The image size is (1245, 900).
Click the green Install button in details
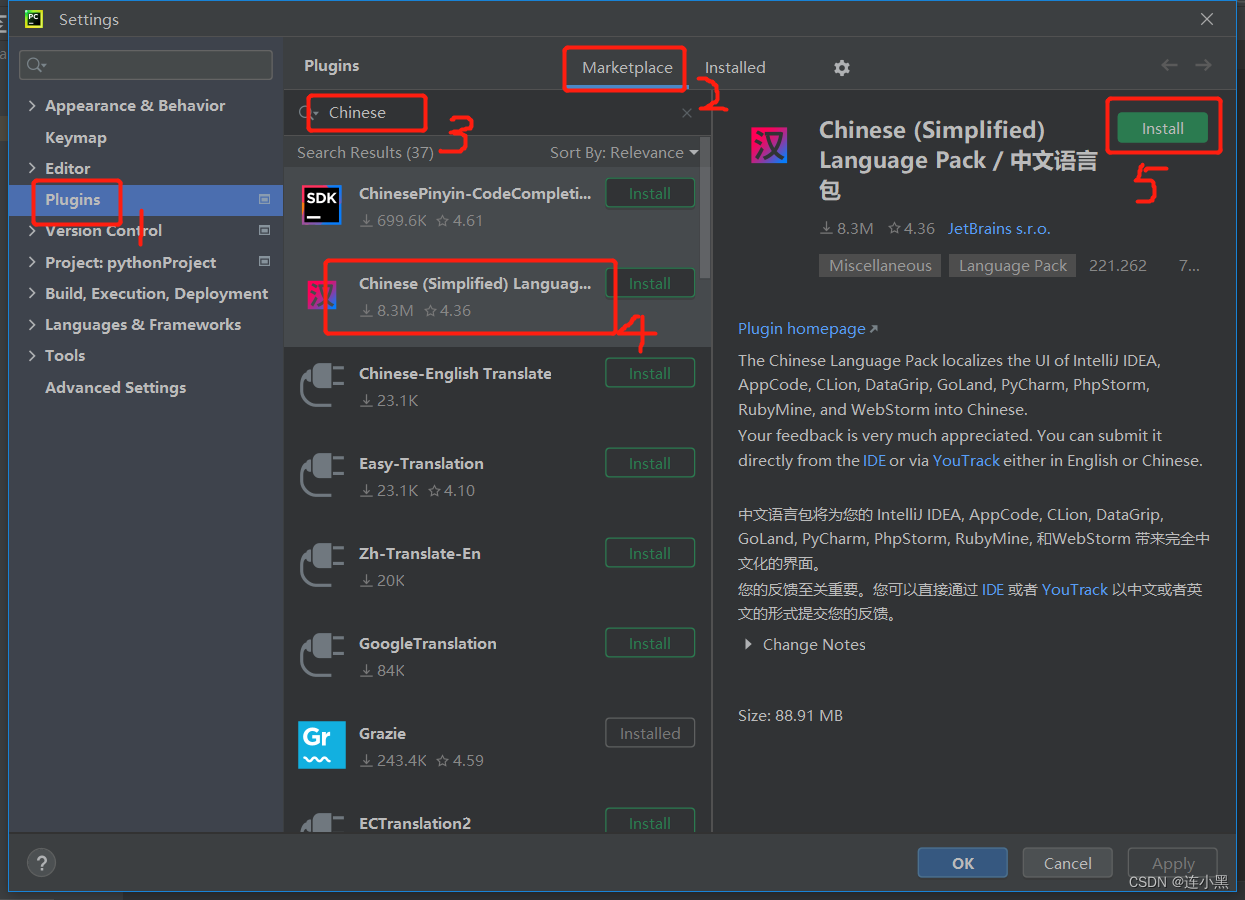(x=1162, y=128)
